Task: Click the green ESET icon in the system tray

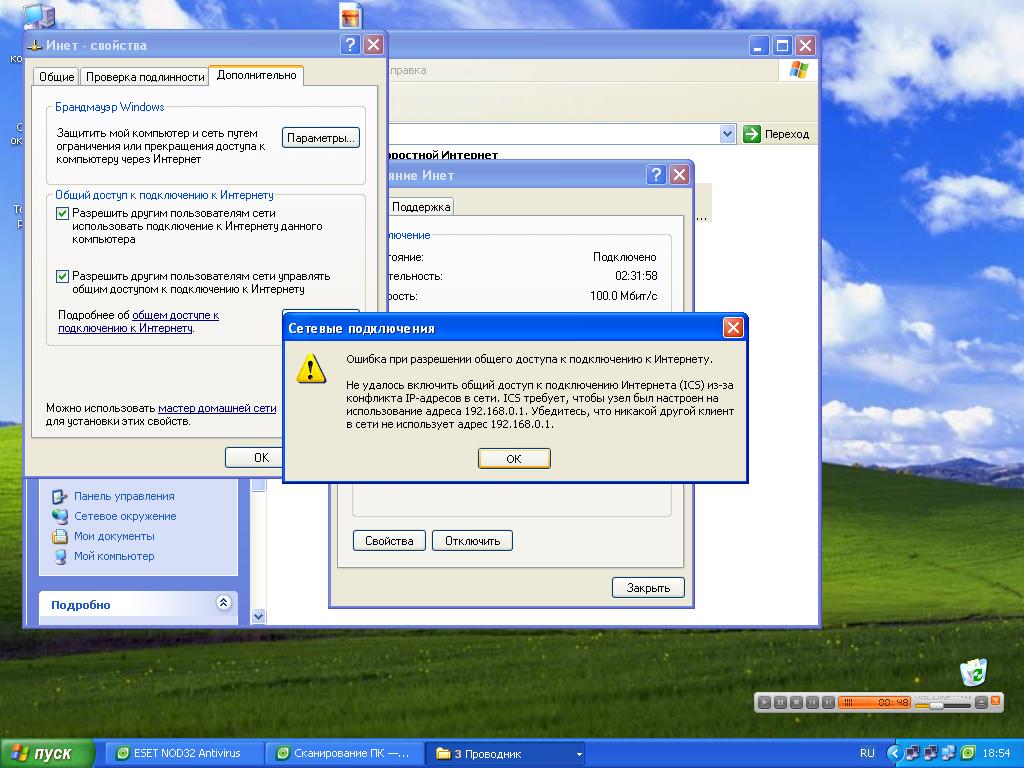Action: pos(968,753)
